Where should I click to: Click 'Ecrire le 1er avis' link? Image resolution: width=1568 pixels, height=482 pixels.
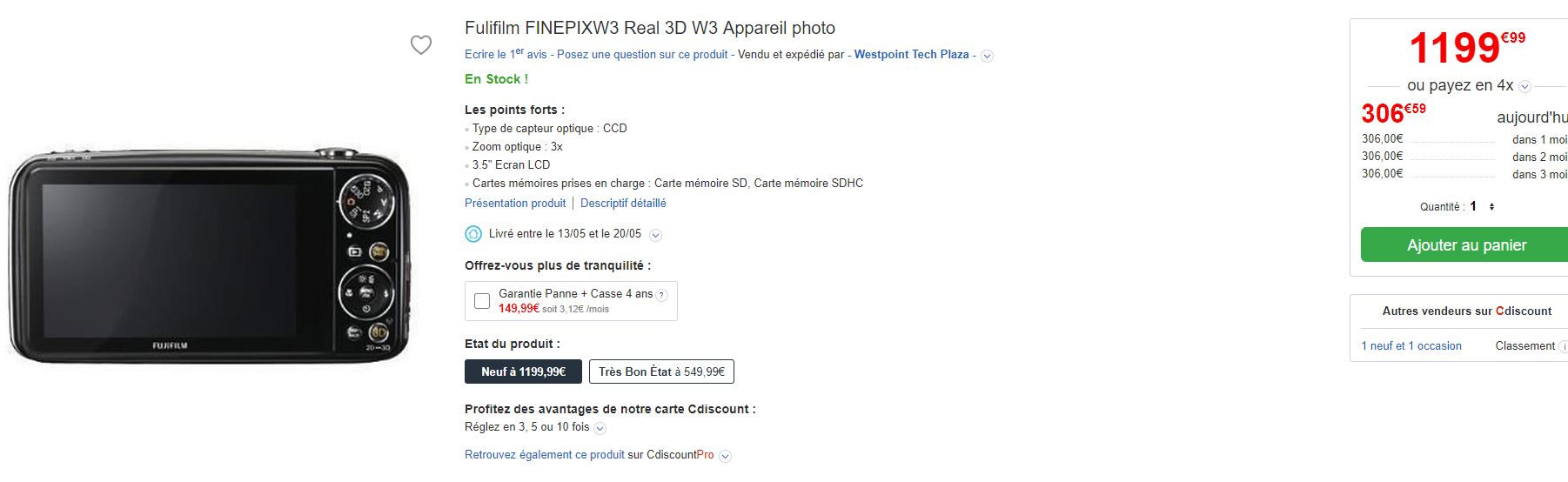[506, 54]
